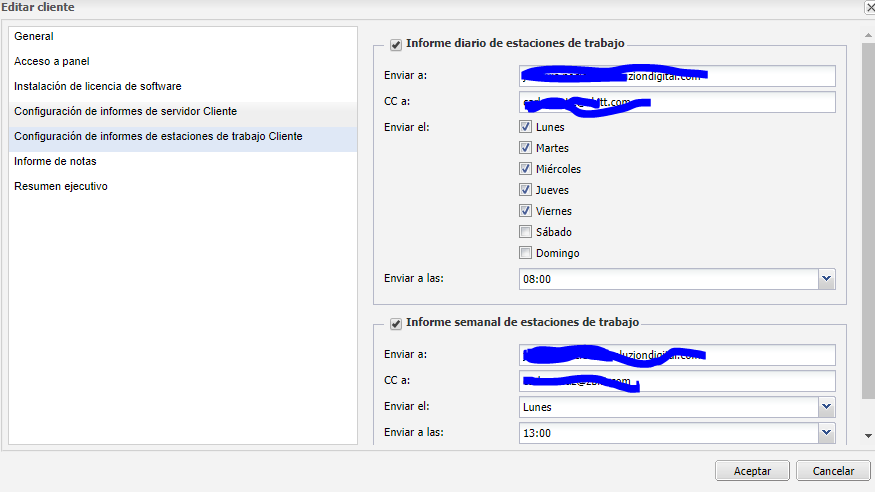The image size is (875, 492).
Task: Select General in the left menu
Action: (x=34, y=36)
